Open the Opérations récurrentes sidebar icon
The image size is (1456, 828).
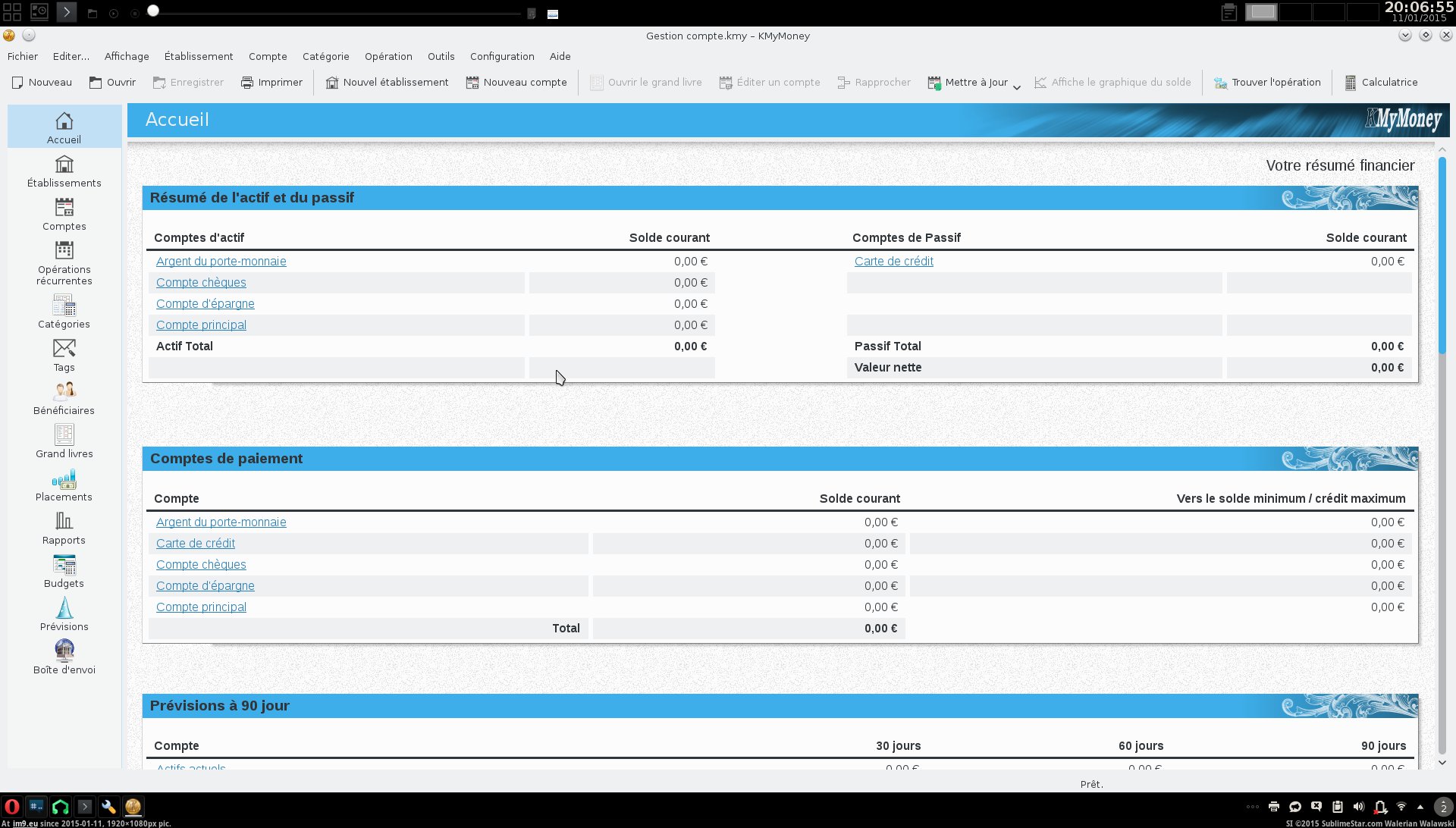[64, 262]
